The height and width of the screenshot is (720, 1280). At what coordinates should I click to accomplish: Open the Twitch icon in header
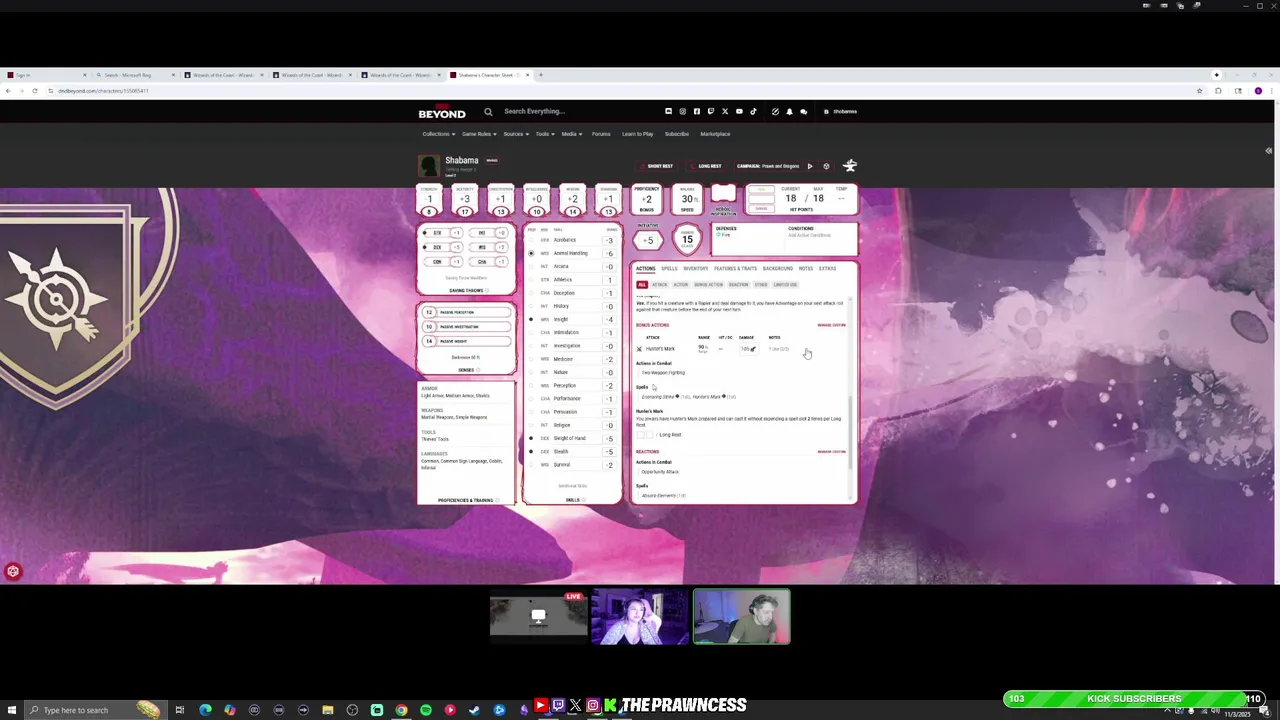[x=711, y=112]
